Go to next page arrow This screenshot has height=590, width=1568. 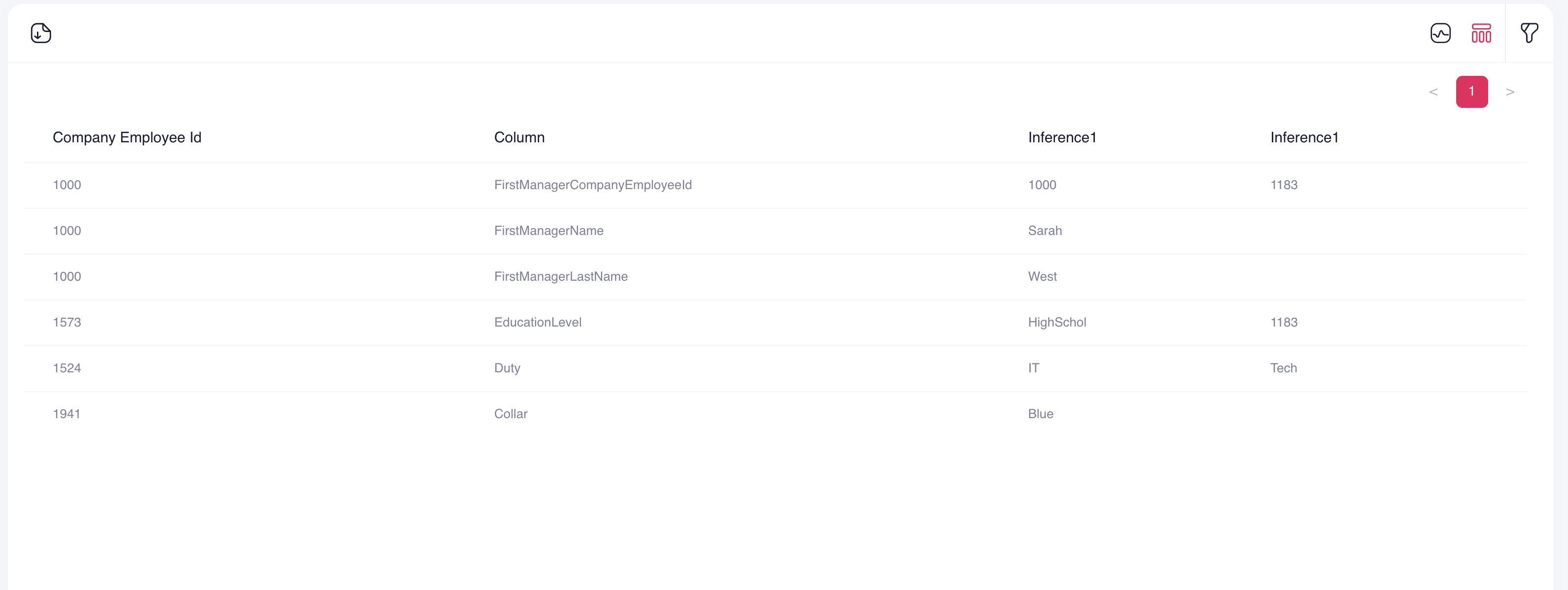click(1509, 92)
